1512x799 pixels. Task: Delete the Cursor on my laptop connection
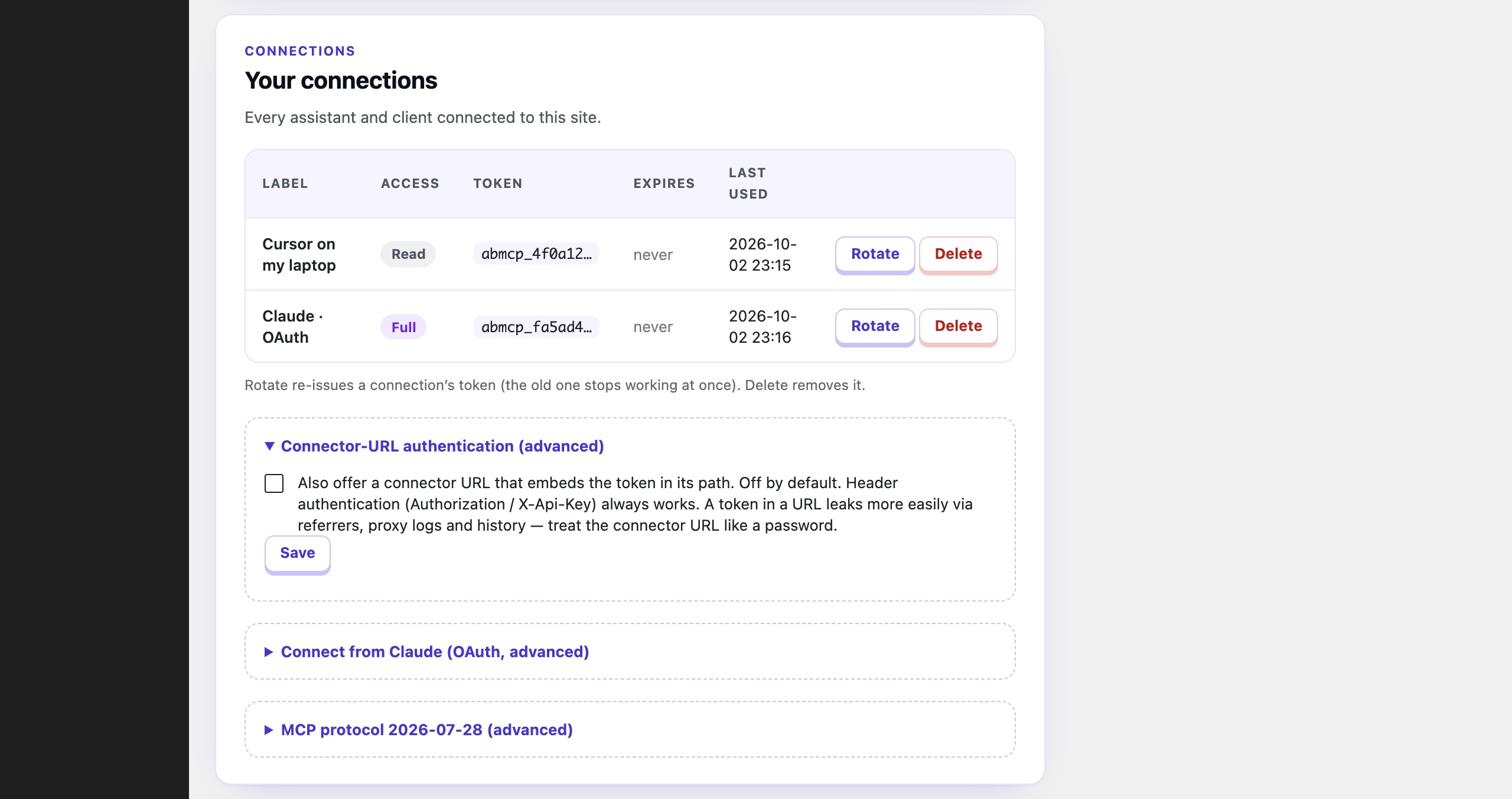tap(958, 255)
